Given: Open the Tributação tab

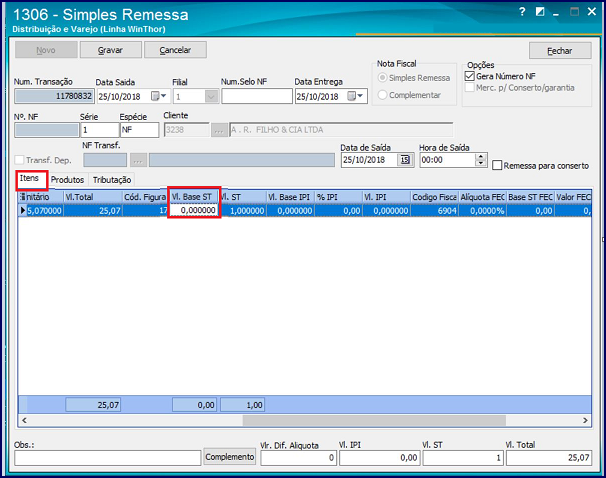Looking at the screenshot, I should click(112, 180).
